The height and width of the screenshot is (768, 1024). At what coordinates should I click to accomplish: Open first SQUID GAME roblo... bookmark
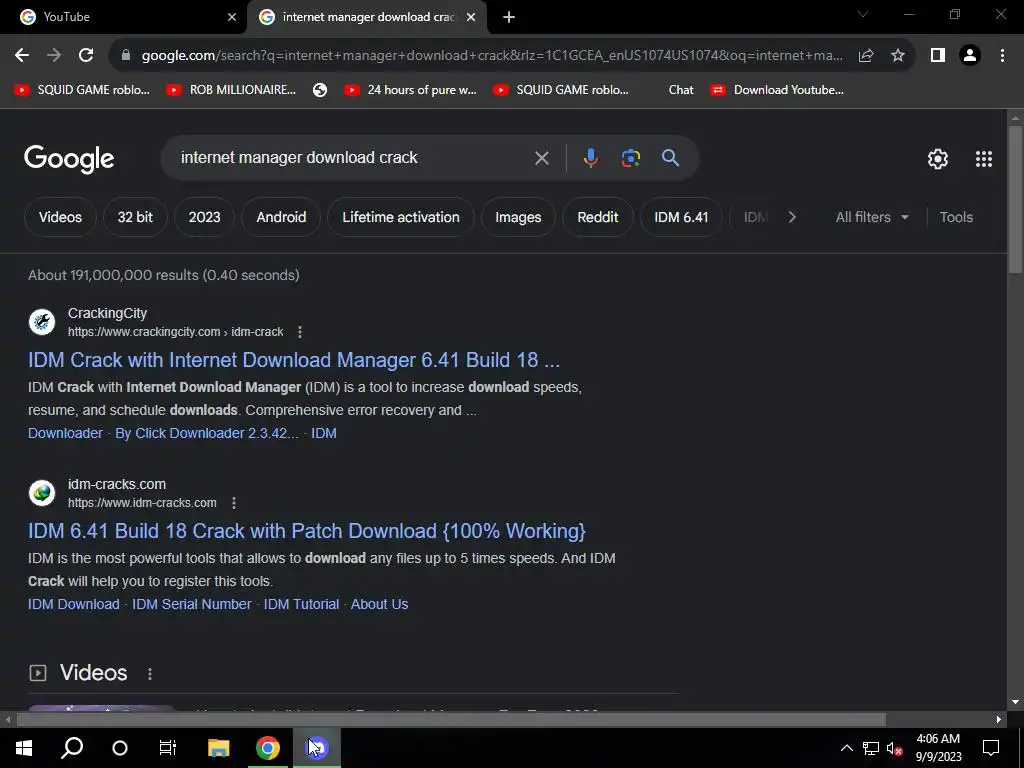[82, 90]
